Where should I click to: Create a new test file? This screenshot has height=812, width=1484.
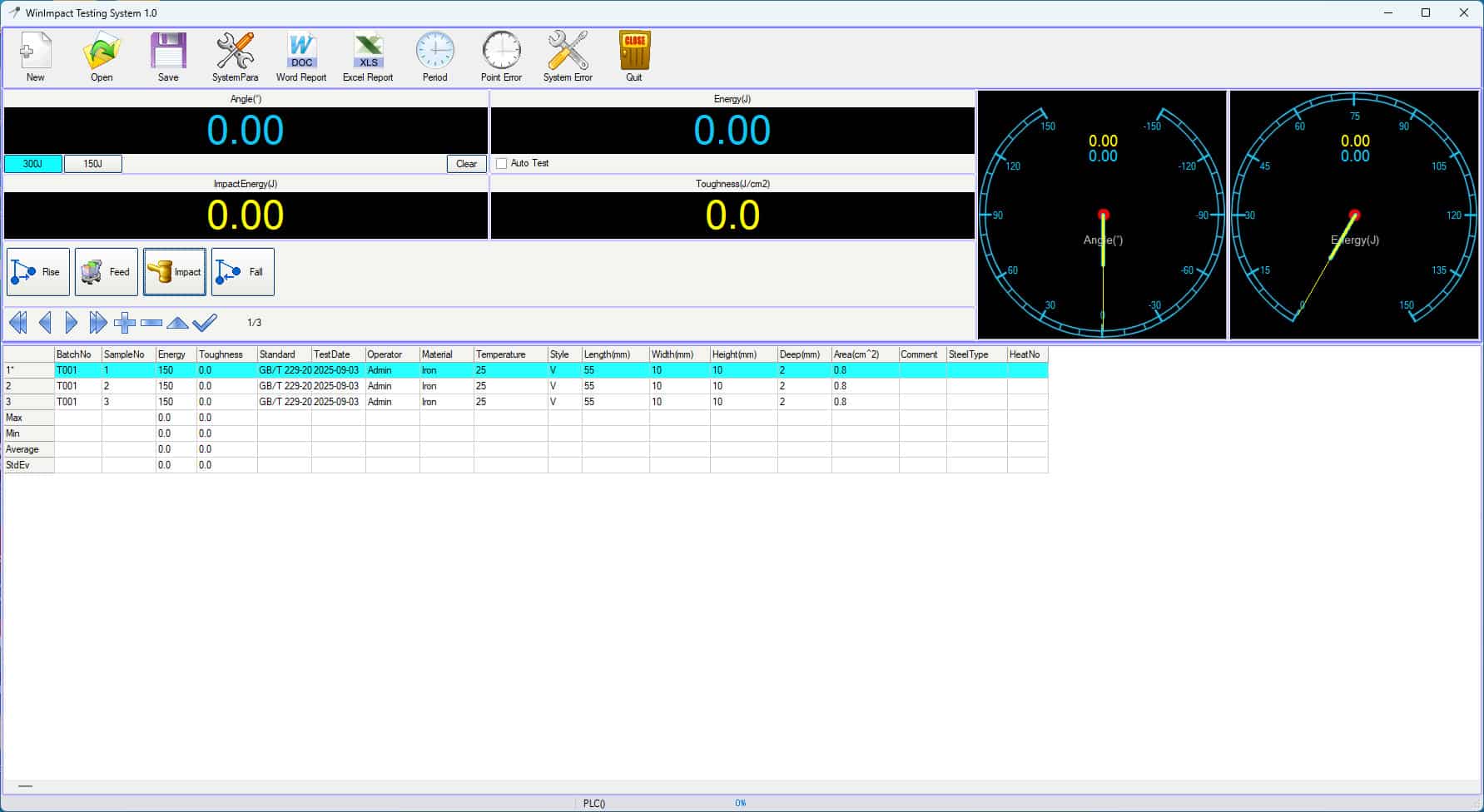tap(35, 56)
